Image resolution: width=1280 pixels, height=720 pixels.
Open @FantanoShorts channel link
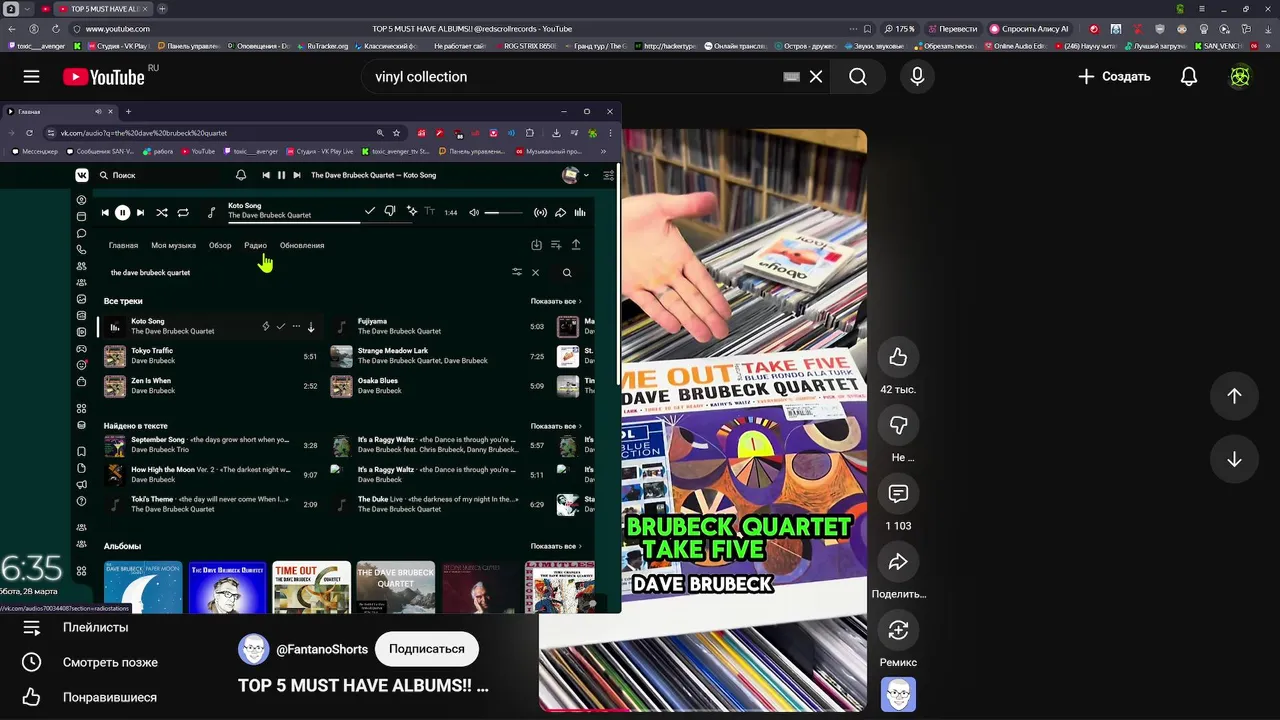[x=322, y=649]
